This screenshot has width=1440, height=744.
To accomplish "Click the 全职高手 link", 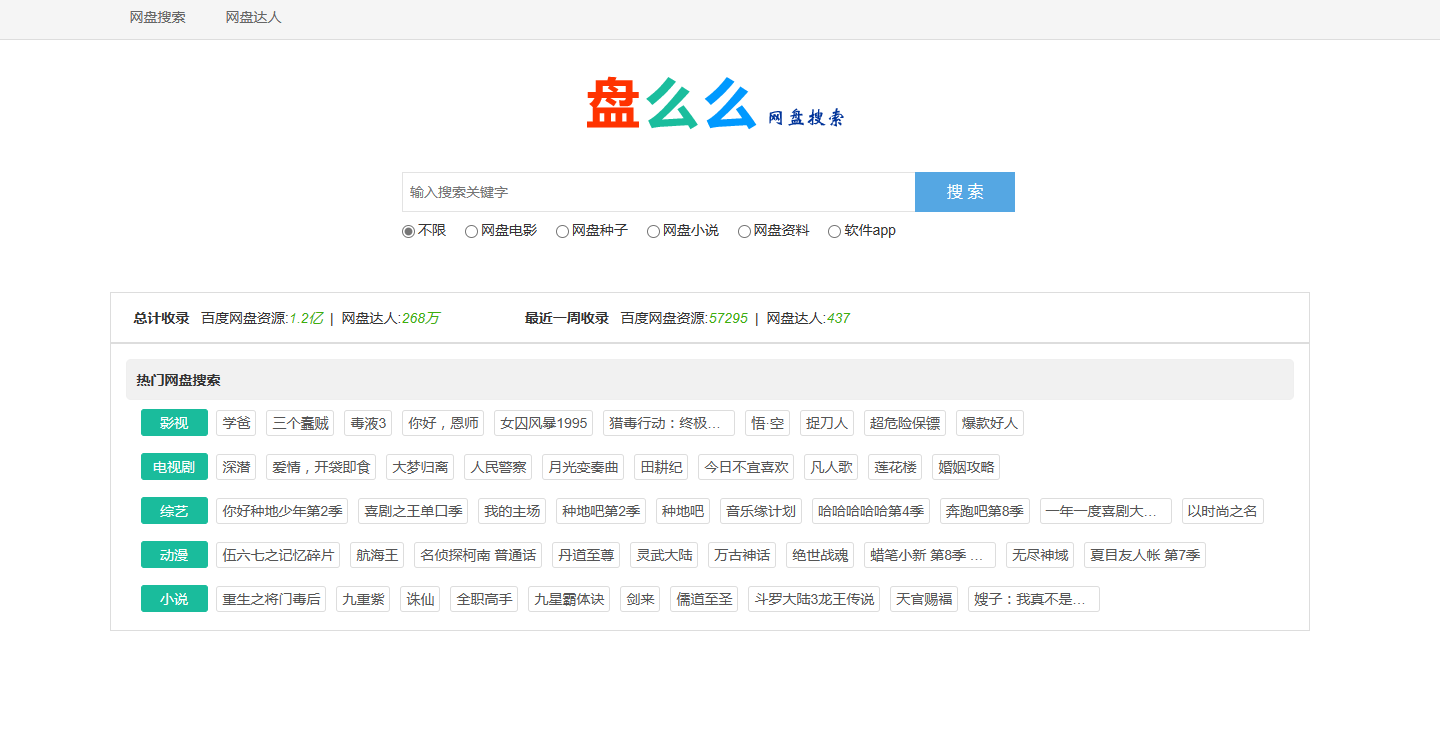I will pos(484,599).
